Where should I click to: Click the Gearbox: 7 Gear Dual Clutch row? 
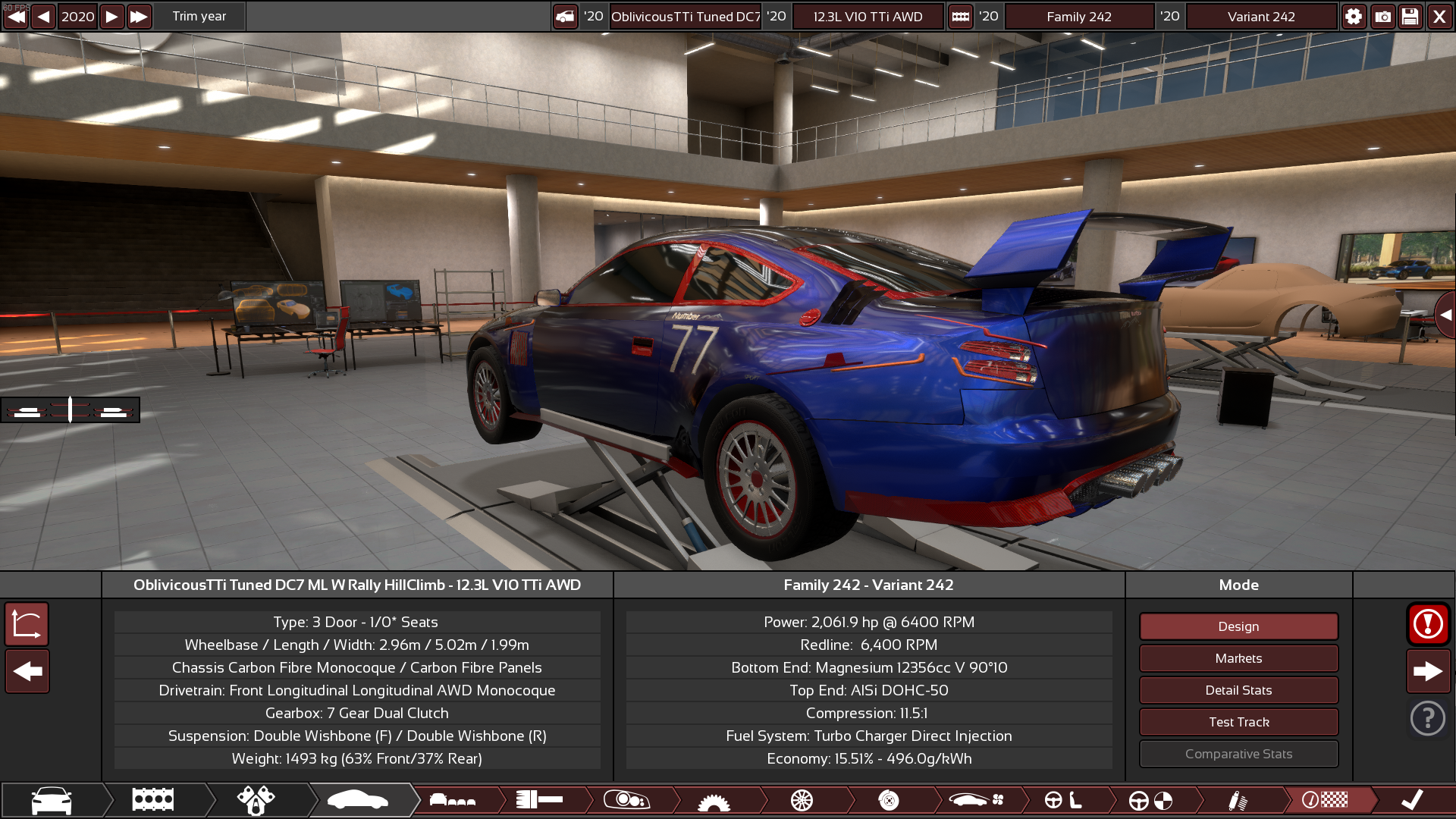pos(357,713)
